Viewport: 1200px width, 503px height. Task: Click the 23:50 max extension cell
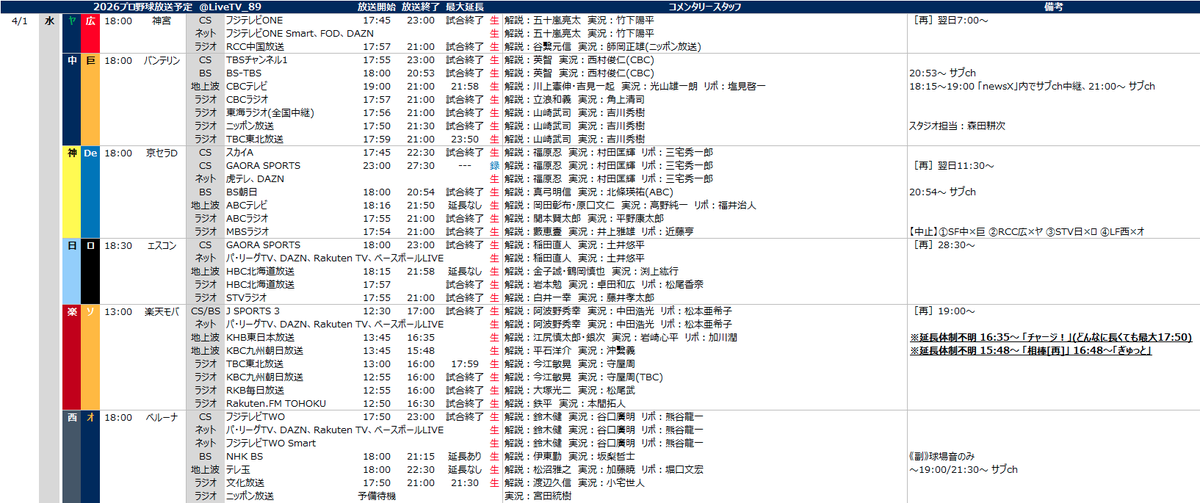[x=466, y=138]
